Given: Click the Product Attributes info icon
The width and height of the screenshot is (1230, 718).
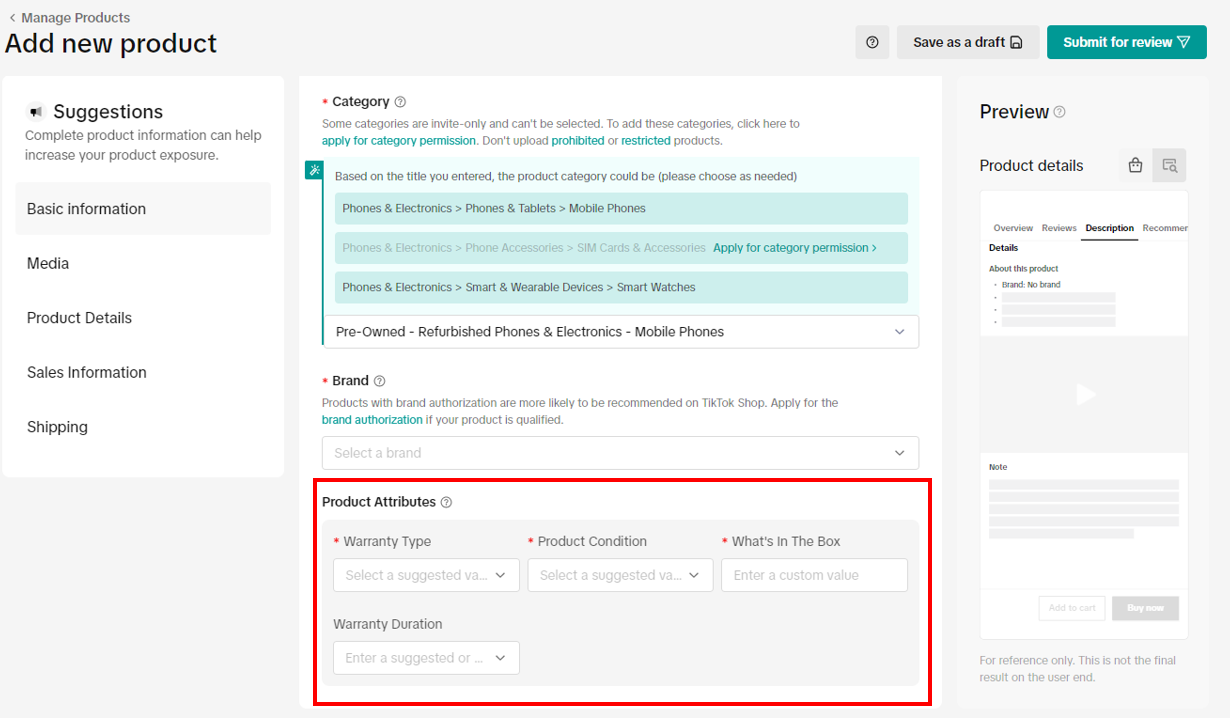Looking at the screenshot, I should (446, 502).
